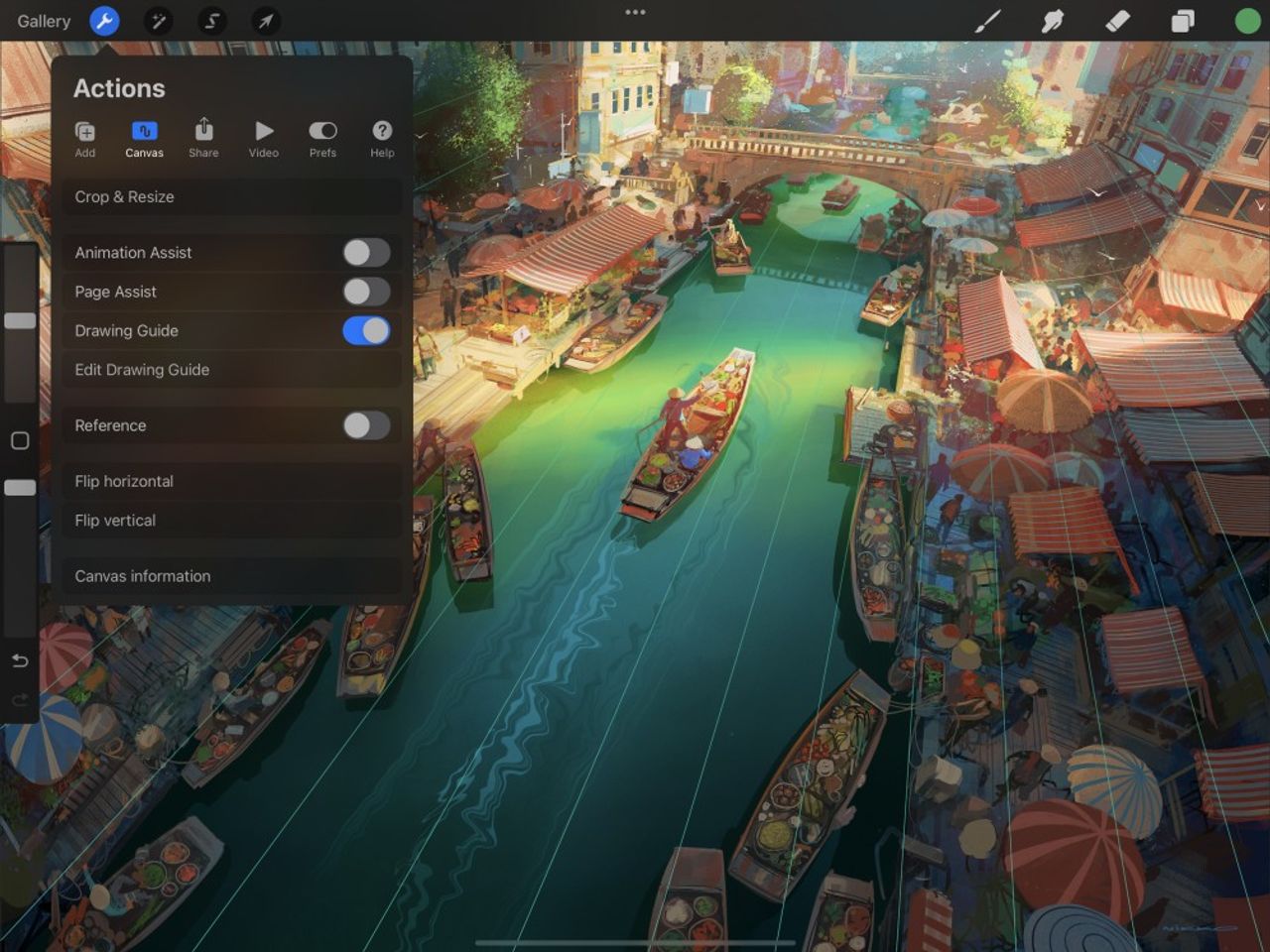Turn on Page Assist
1270x952 pixels.
(365, 292)
